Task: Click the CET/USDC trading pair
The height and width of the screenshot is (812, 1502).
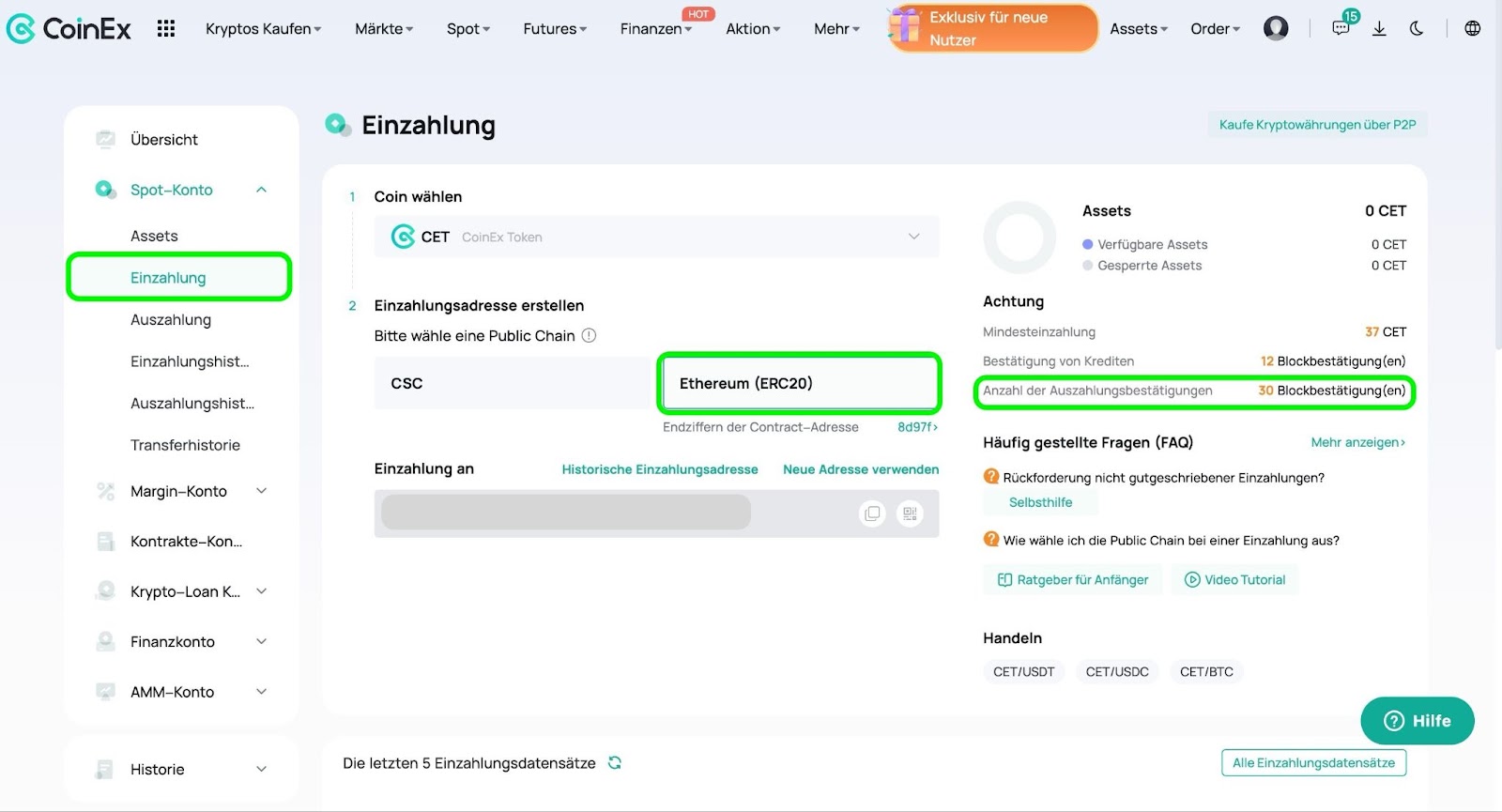Action: 1117,672
